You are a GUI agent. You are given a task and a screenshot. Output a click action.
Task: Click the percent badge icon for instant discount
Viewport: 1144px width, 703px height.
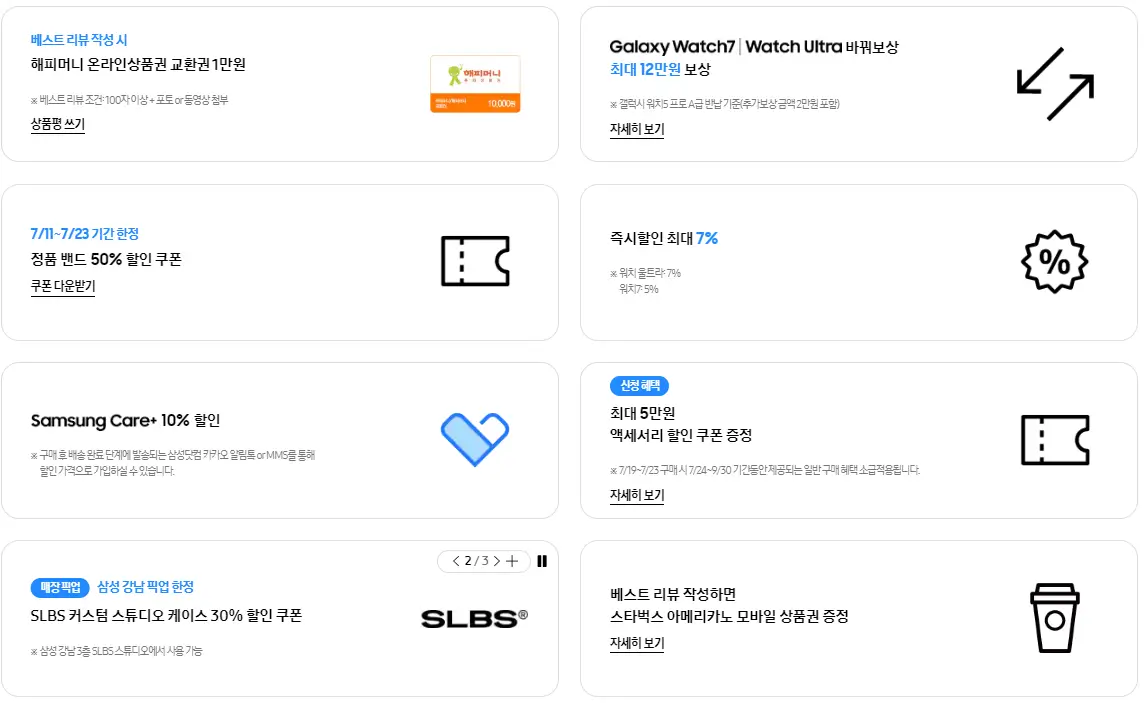point(1054,263)
